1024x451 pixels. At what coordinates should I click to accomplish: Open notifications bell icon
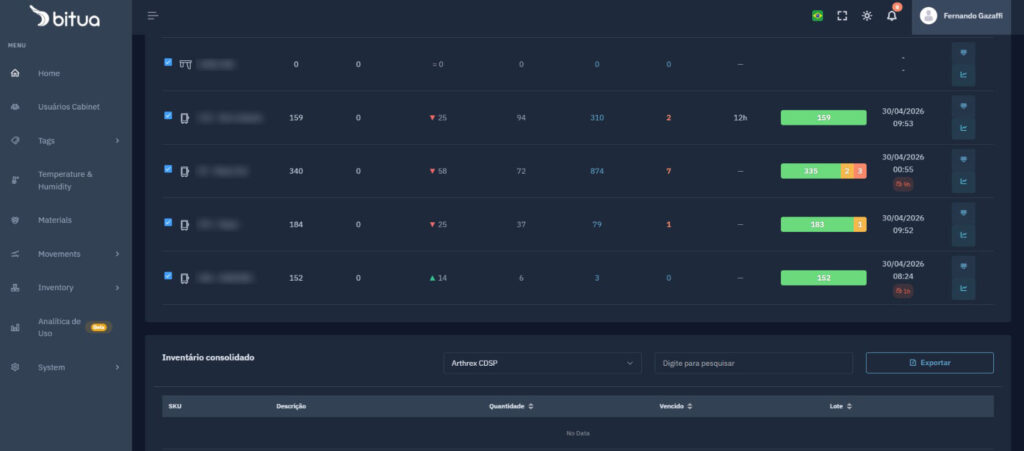pyautogui.click(x=891, y=16)
